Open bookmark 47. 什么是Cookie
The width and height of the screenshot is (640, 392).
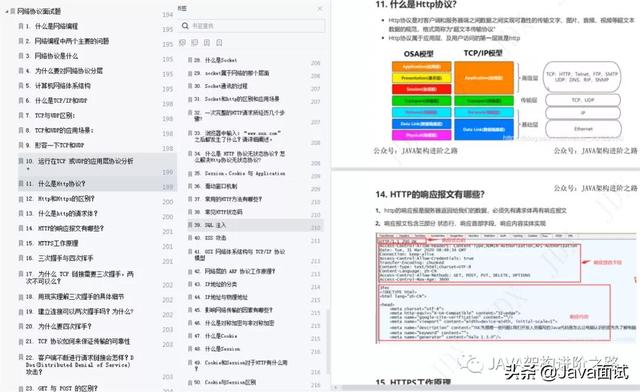(x=215, y=336)
